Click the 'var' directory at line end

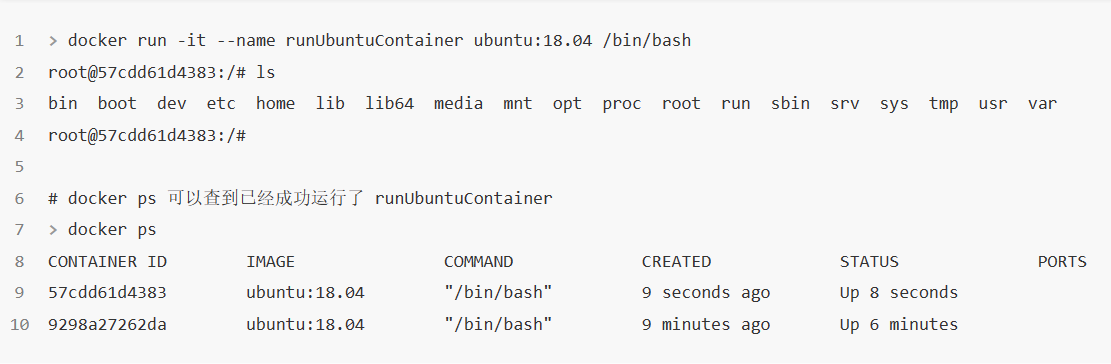tap(1042, 103)
